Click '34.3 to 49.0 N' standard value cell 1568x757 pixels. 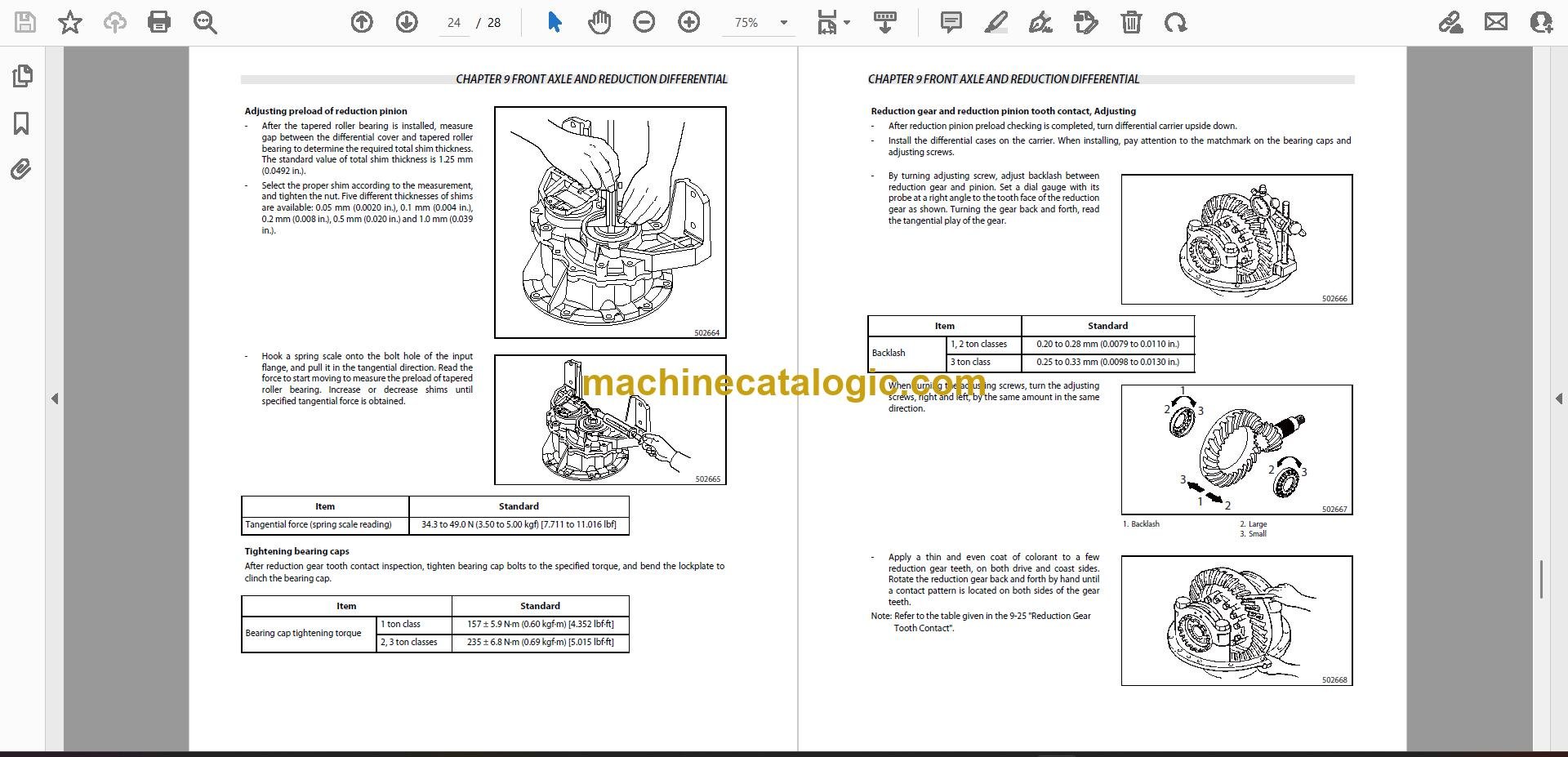[519, 525]
